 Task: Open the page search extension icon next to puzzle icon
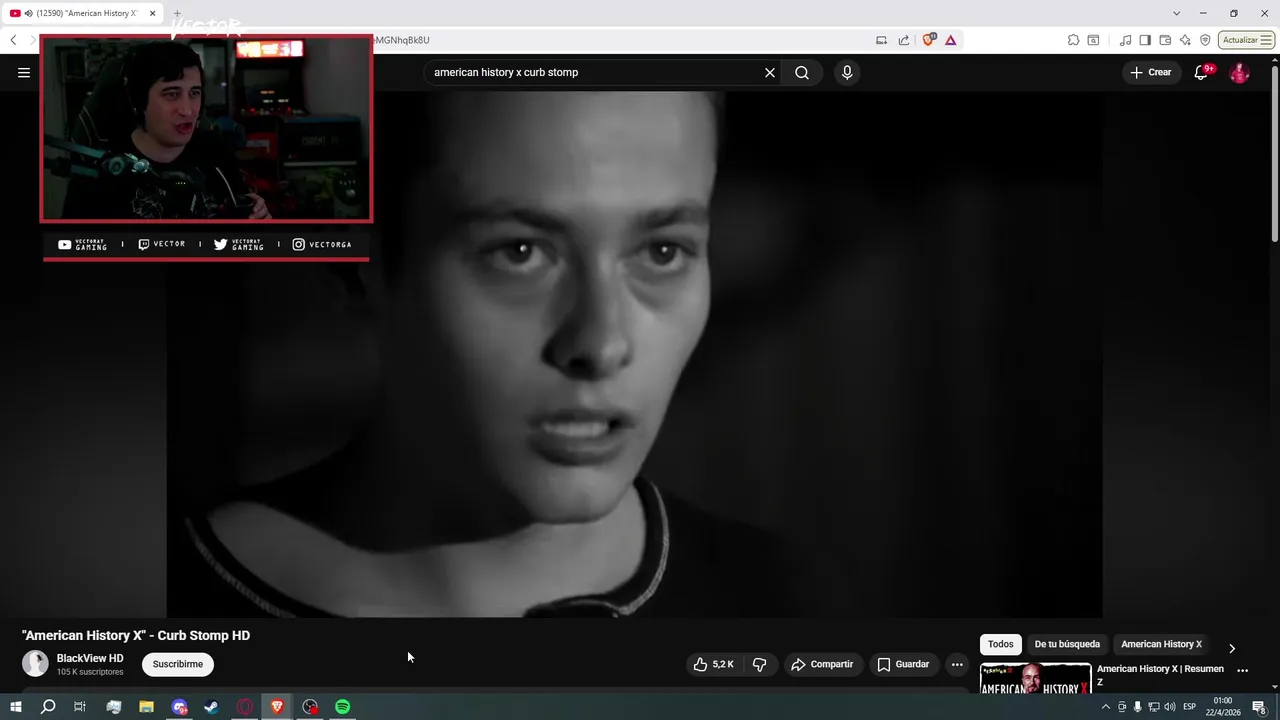point(1093,40)
